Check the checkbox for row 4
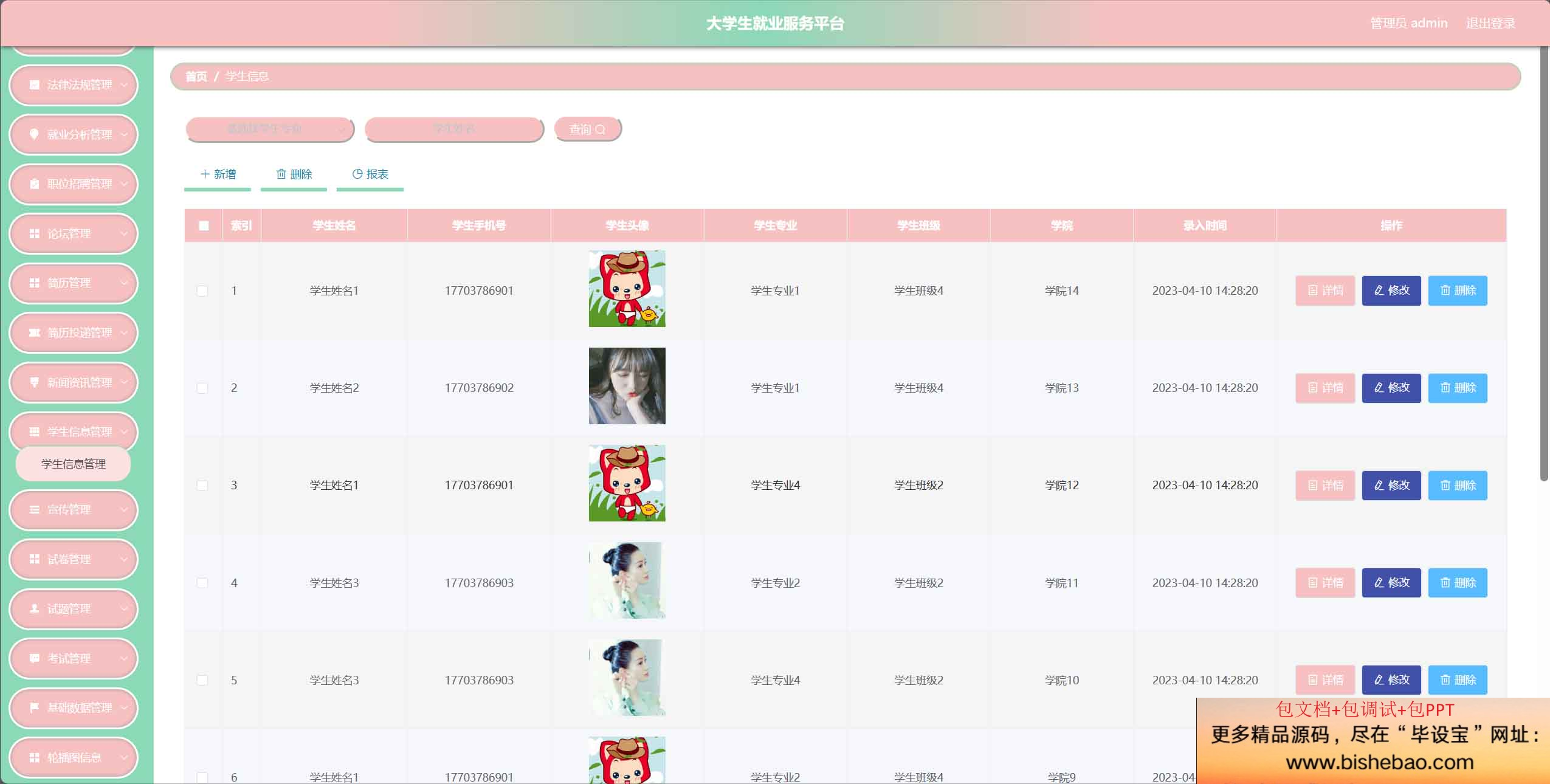This screenshot has height=784, width=1550. (202, 583)
